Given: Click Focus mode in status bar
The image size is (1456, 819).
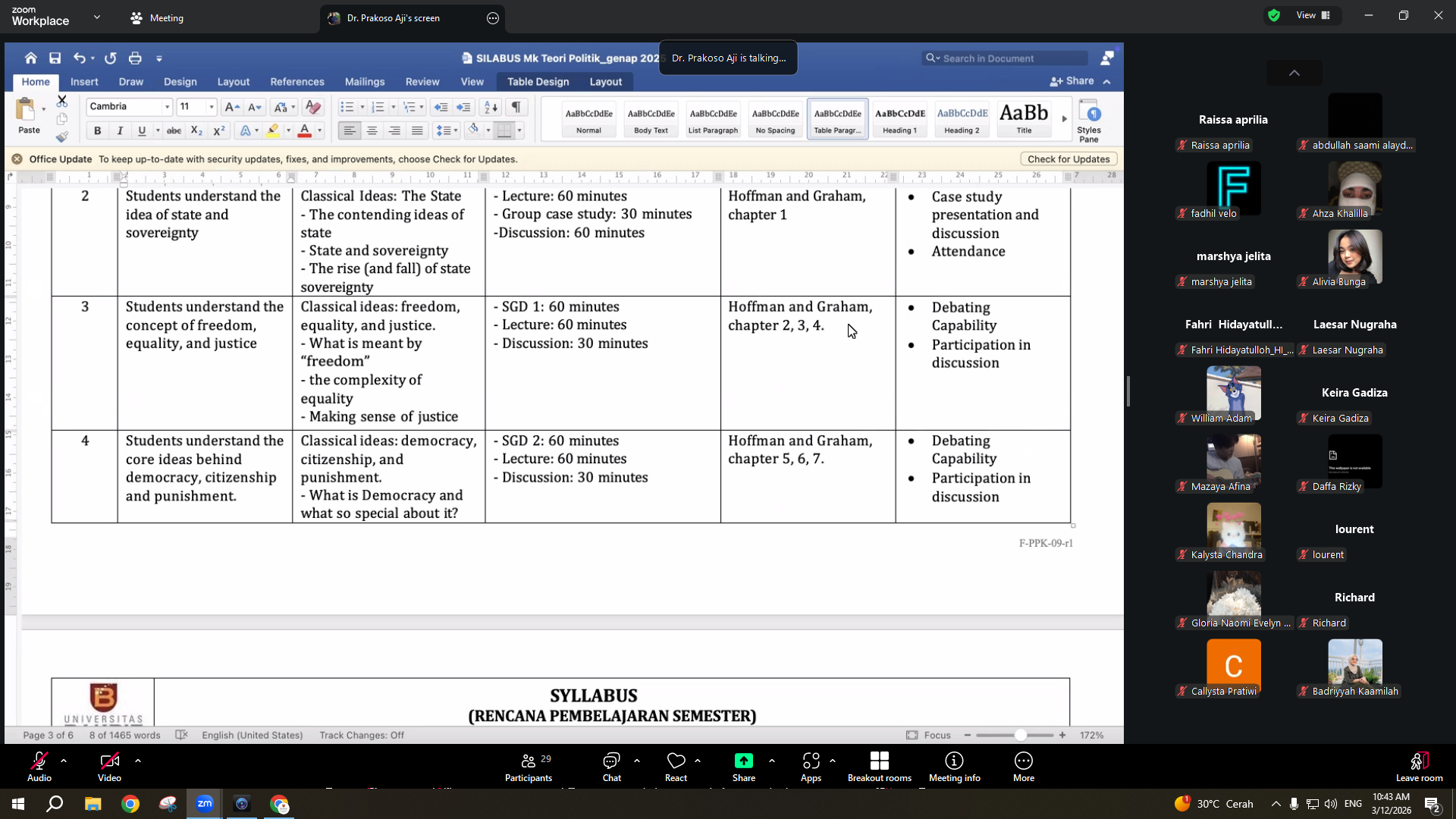Looking at the screenshot, I should (x=928, y=735).
